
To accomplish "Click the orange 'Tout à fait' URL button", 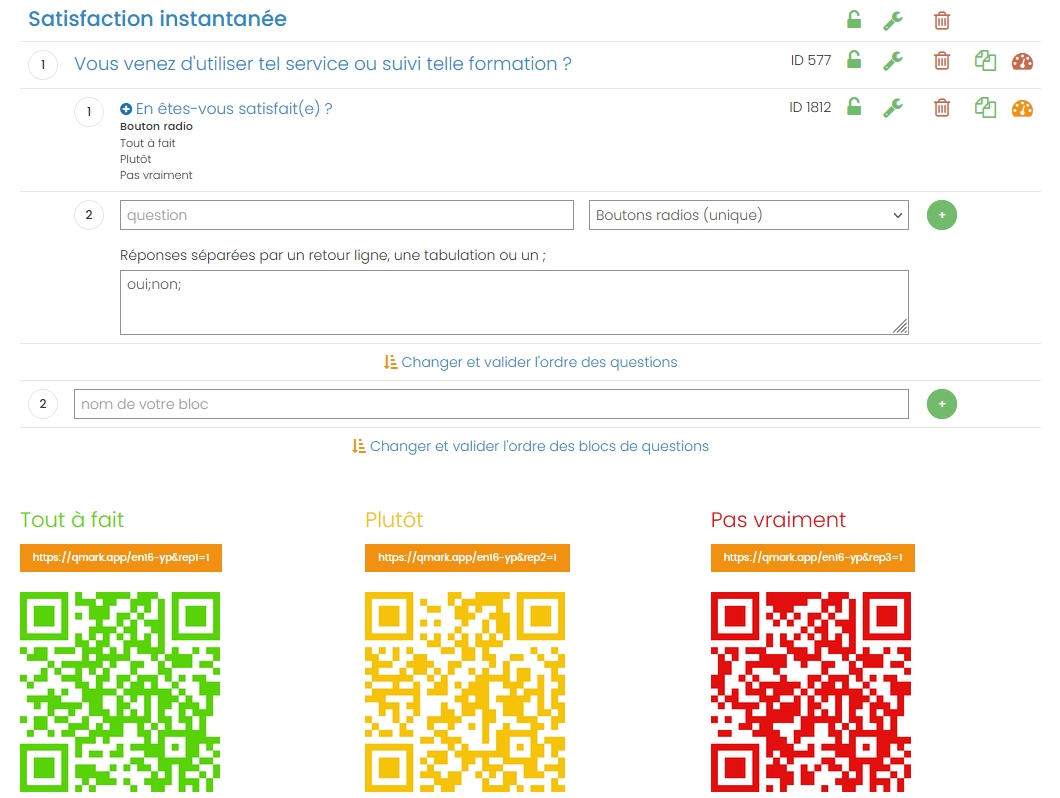I will click(x=121, y=558).
